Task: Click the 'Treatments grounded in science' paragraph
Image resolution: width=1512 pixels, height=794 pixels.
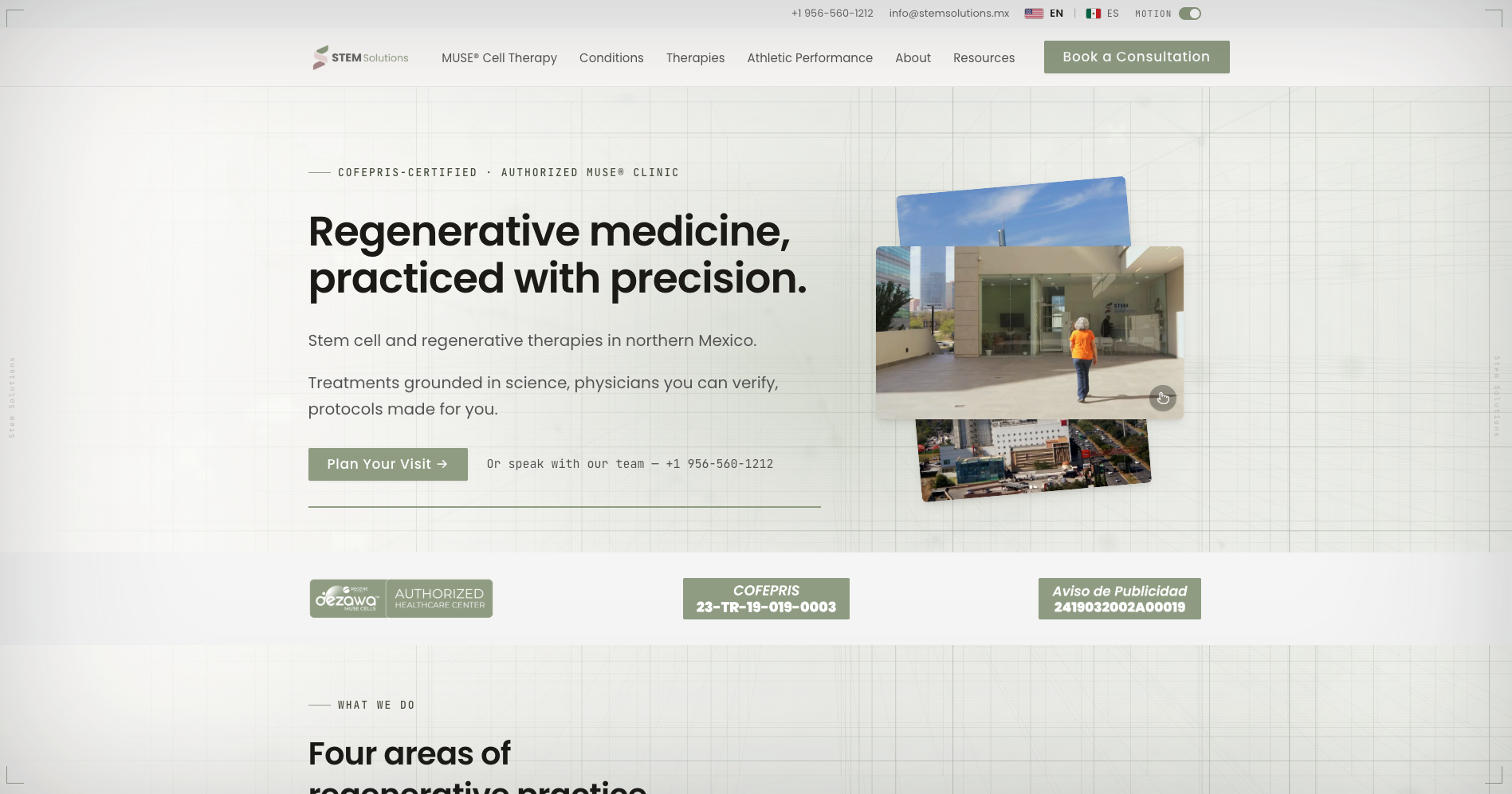Action: click(543, 395)
